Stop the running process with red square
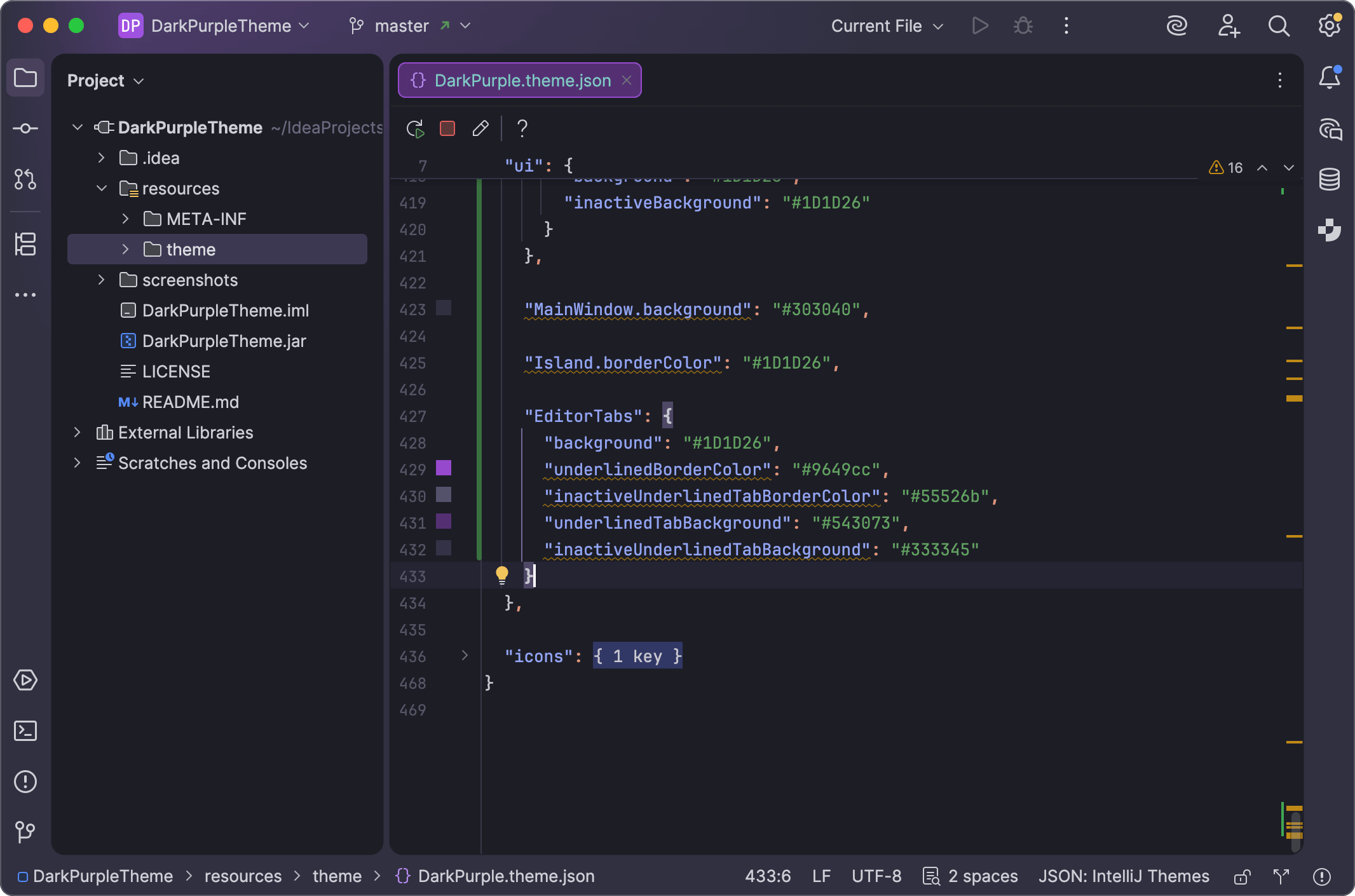The image size is (1355, 896). (447, 128)
